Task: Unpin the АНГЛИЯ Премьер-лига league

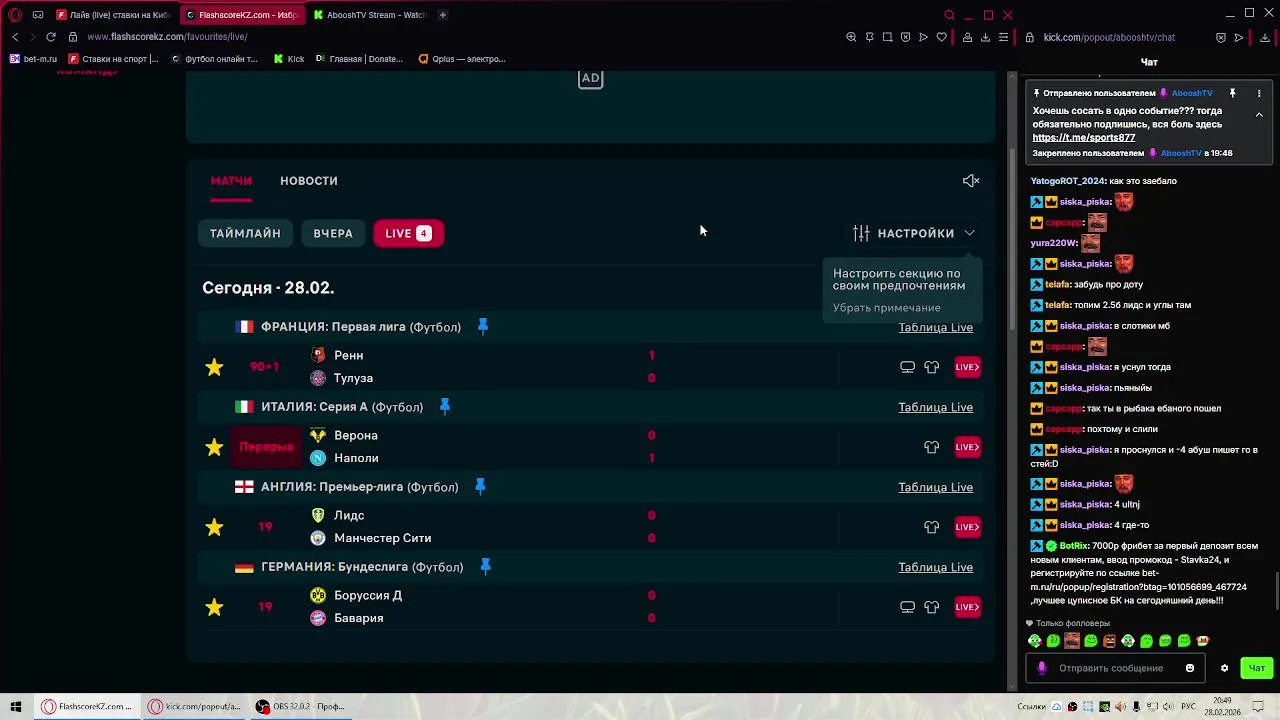Action: point(480,486)
